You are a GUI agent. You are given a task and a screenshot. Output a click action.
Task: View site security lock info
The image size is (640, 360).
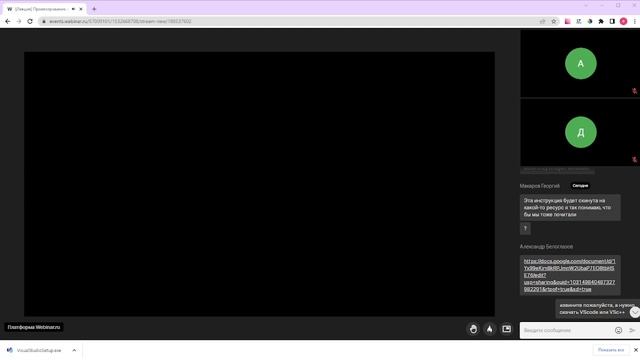point(44,21)
